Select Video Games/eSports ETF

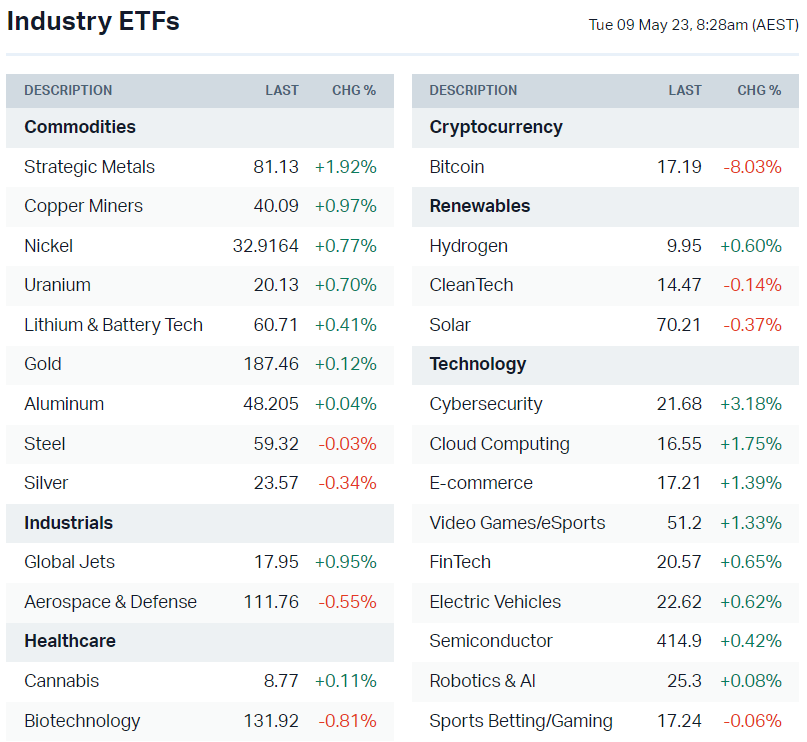point(517,523)
